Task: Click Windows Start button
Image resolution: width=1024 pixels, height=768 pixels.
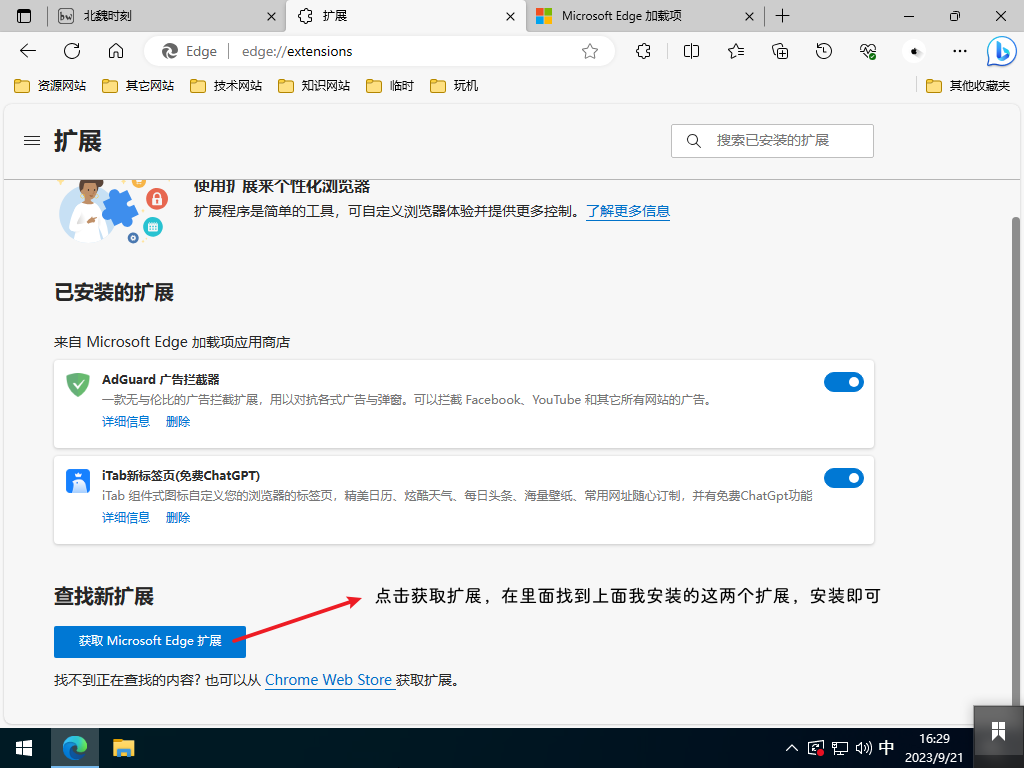Action: (24, 748)
